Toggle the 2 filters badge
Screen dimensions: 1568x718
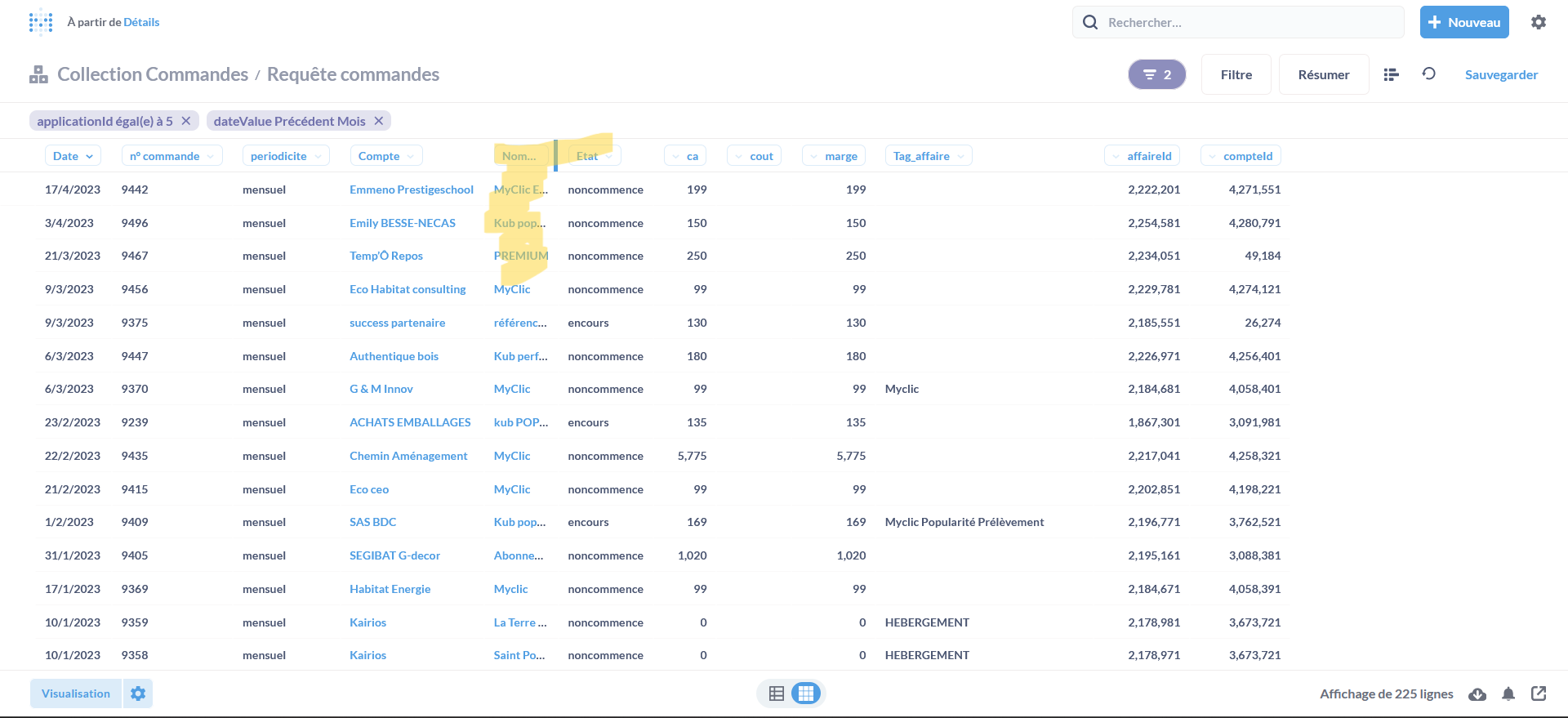pyautogui.click(x=1157, y=74)
